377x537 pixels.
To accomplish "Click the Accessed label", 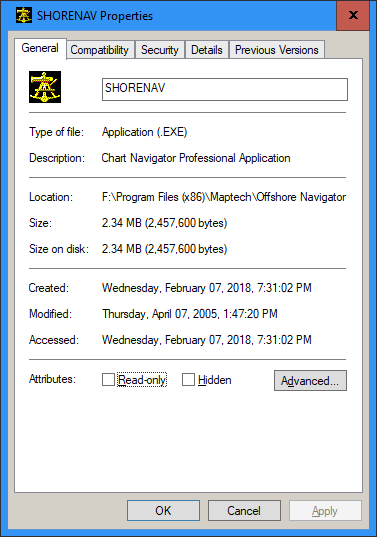I will 54,340.
